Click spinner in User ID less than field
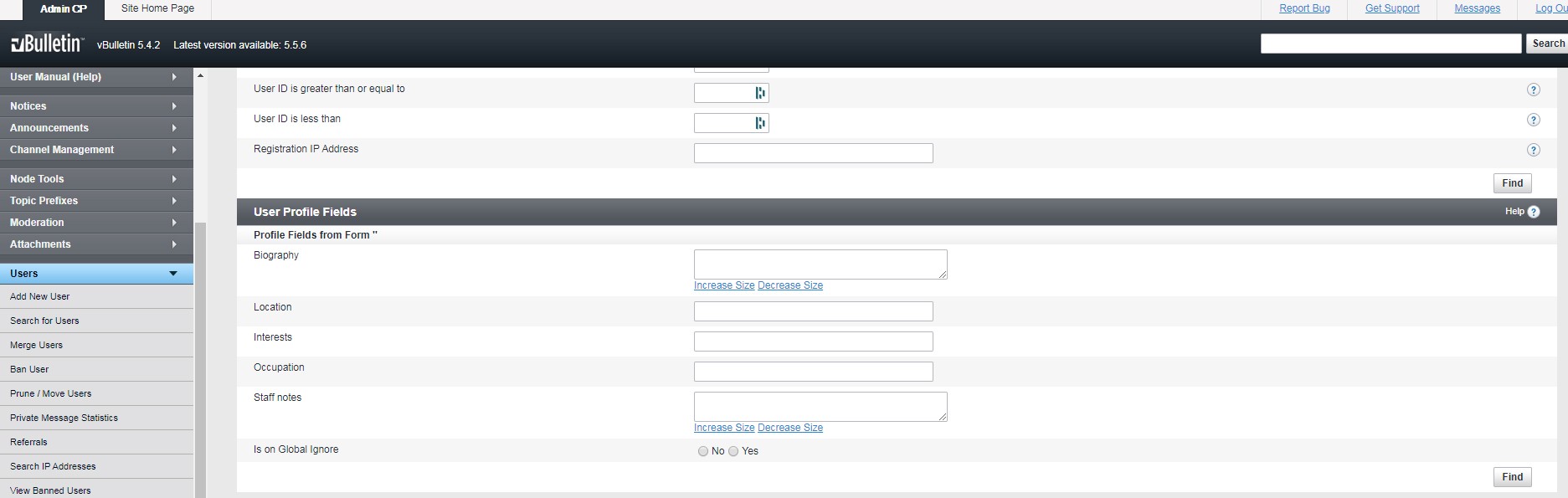 click(760, 123)
